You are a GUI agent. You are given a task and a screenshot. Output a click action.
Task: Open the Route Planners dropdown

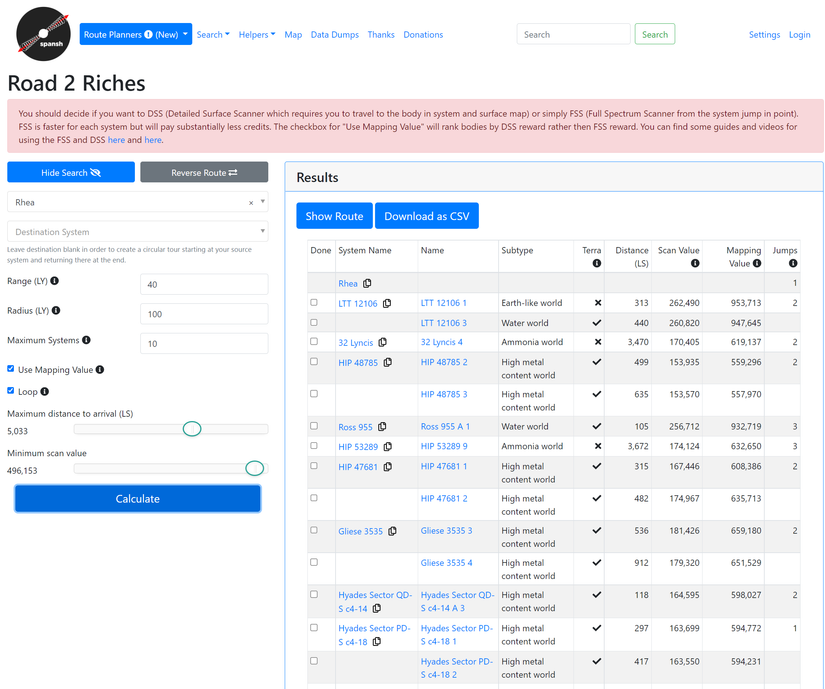pos(135,34)
